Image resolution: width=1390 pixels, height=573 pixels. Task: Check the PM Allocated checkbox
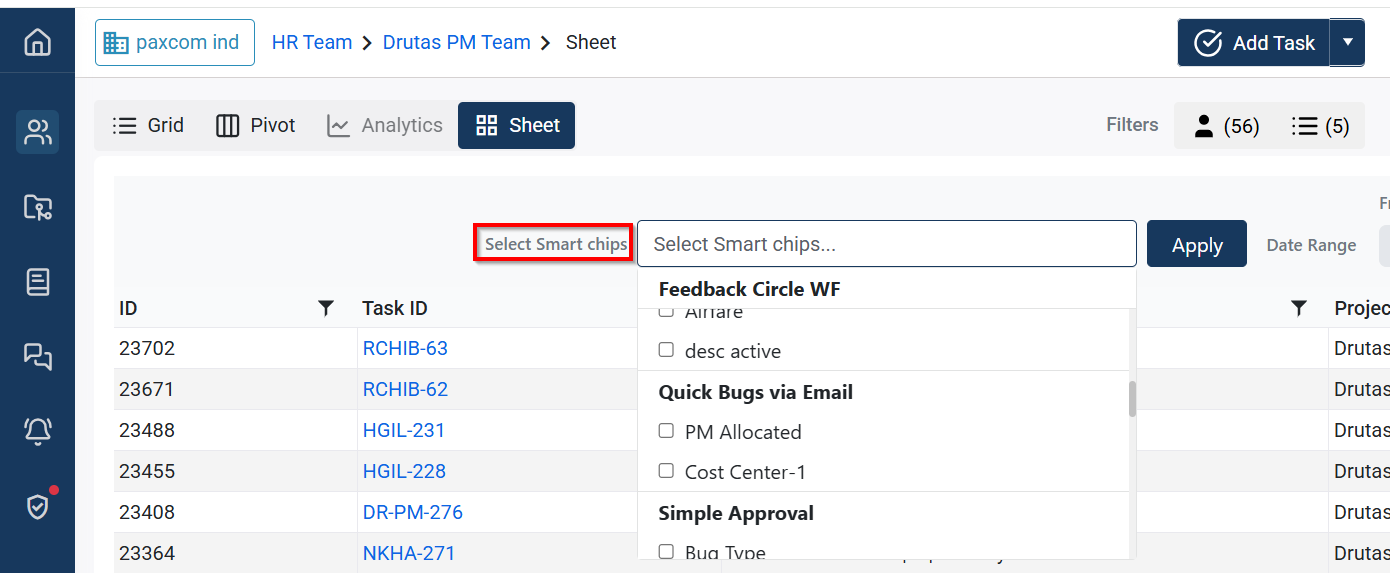coord(666,431)
